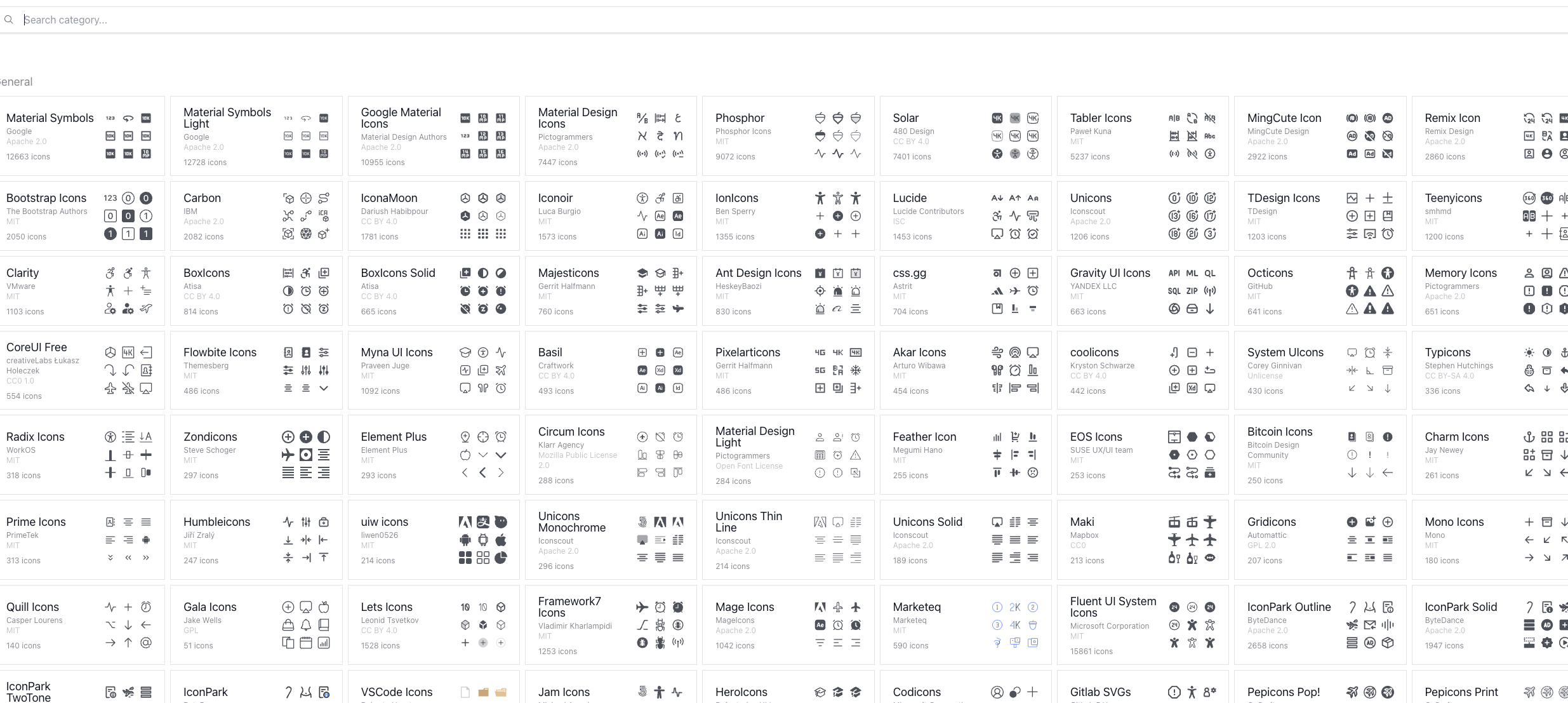Click the 4G preview icon in Pixelarticons
1568x703 pixels.
pyautogui.click(x=820, y=352)
